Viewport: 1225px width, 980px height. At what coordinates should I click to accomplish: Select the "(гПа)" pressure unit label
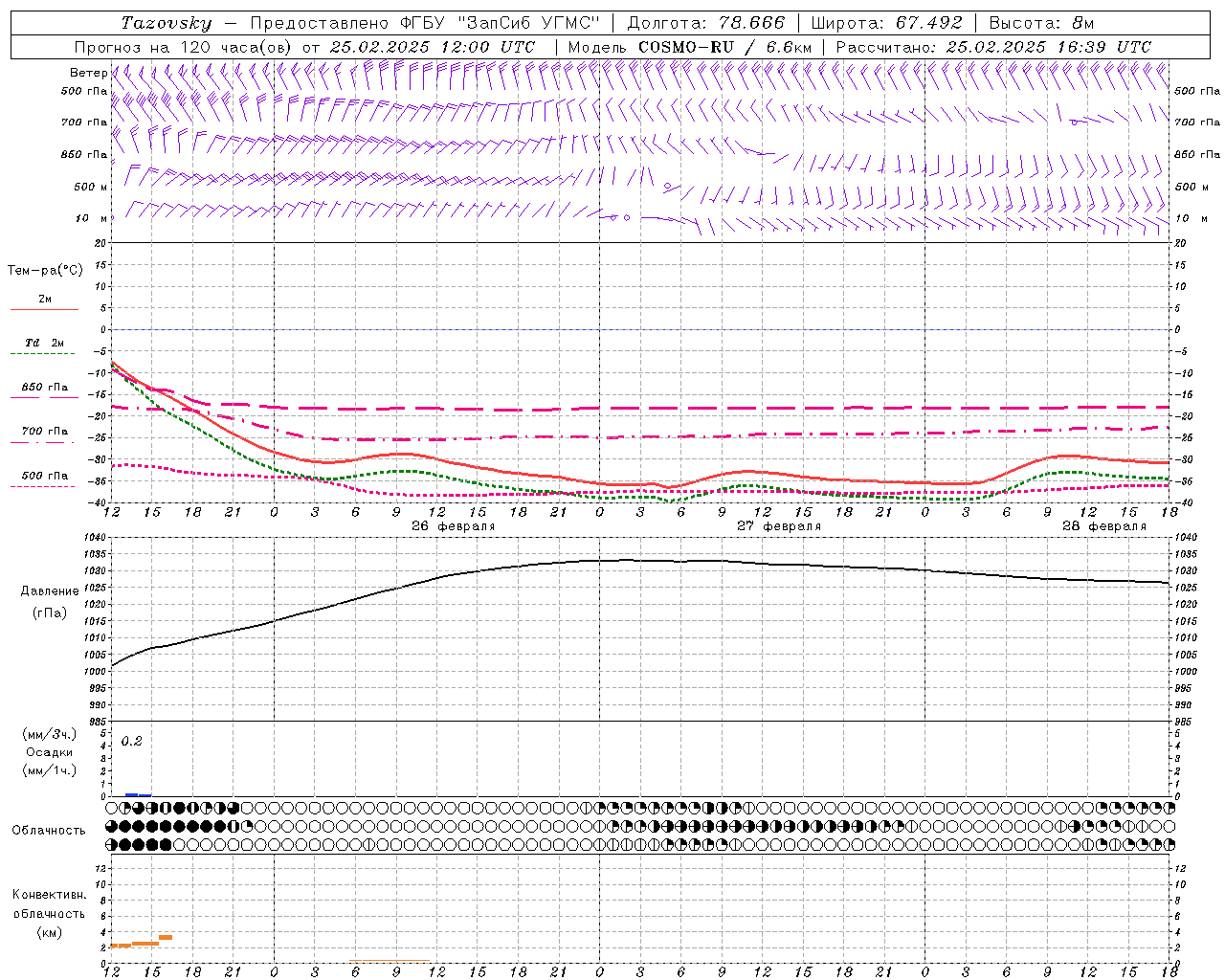[x=50, y=613]
